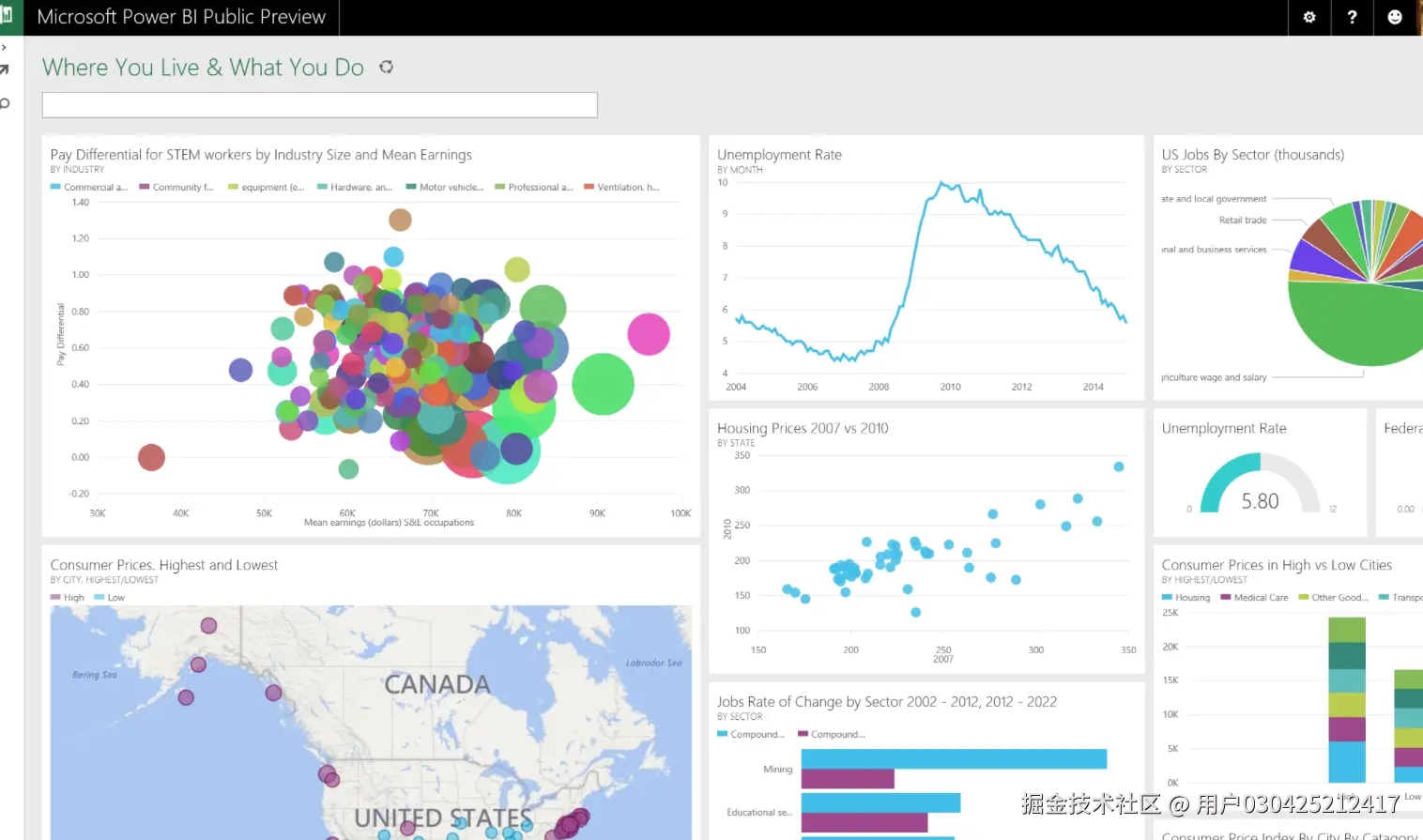Click the professional and business services pie label
The width and height of the screenshot is (1423, 840).
point(1214,250)
